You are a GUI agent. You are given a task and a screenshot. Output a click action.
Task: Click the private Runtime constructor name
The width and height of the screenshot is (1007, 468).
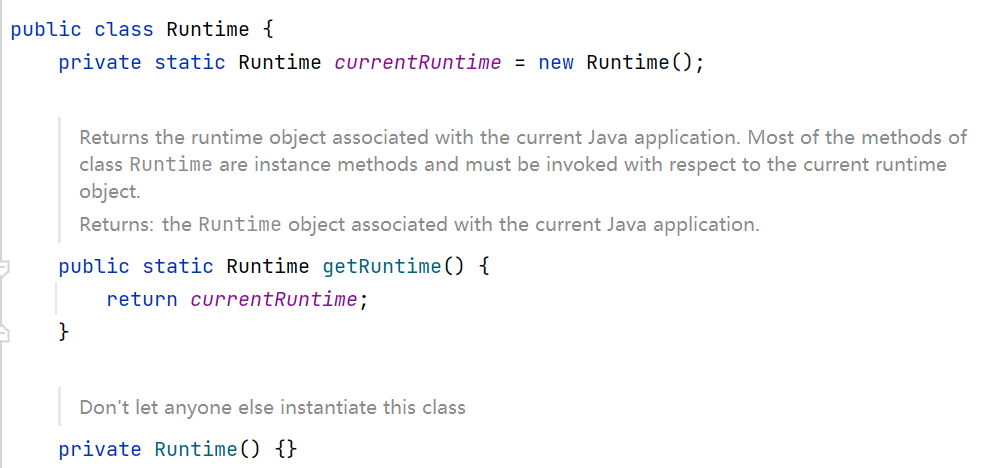(196, 449)
